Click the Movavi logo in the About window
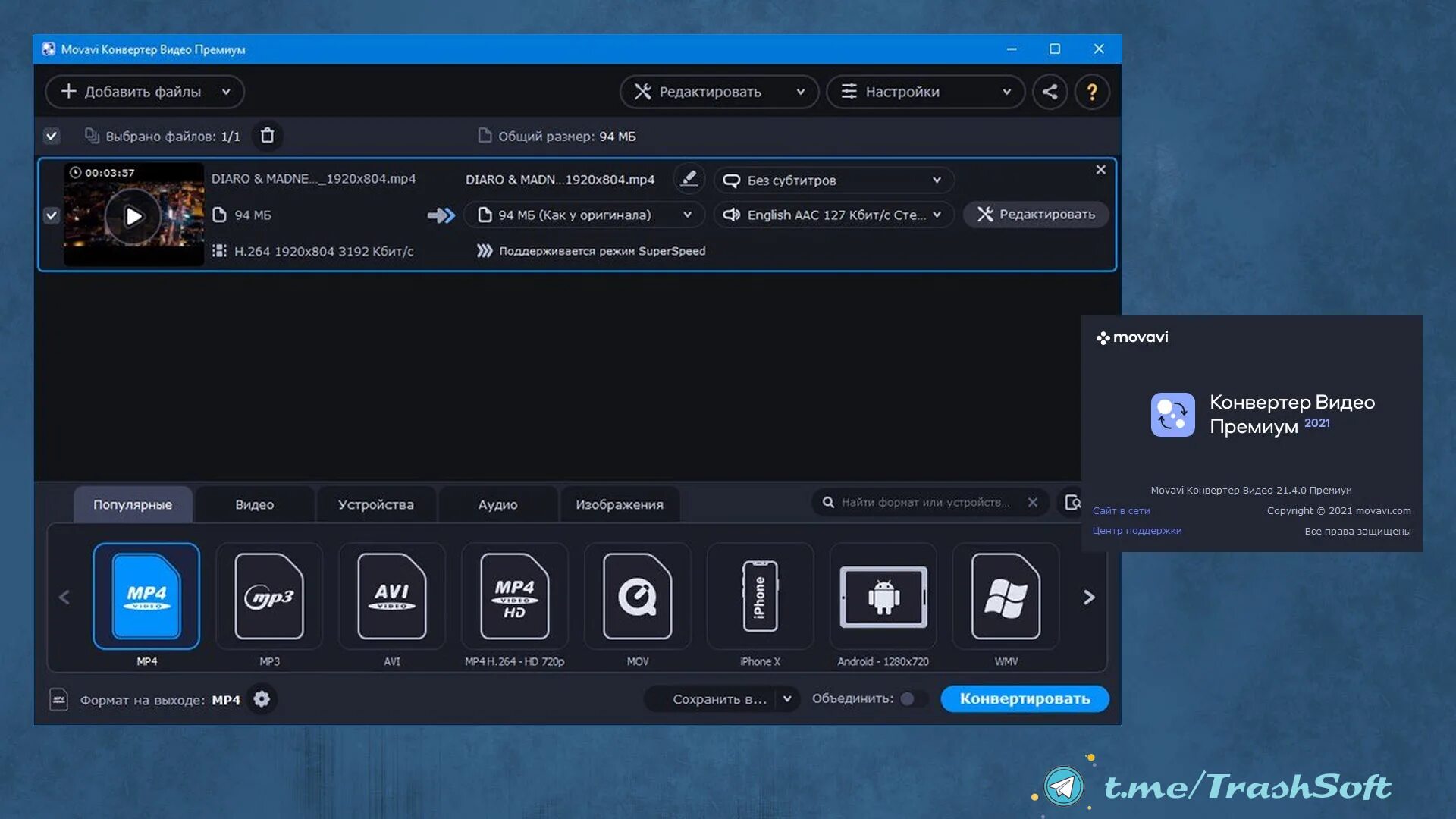1456x819 pixels. pos(1132,337)
